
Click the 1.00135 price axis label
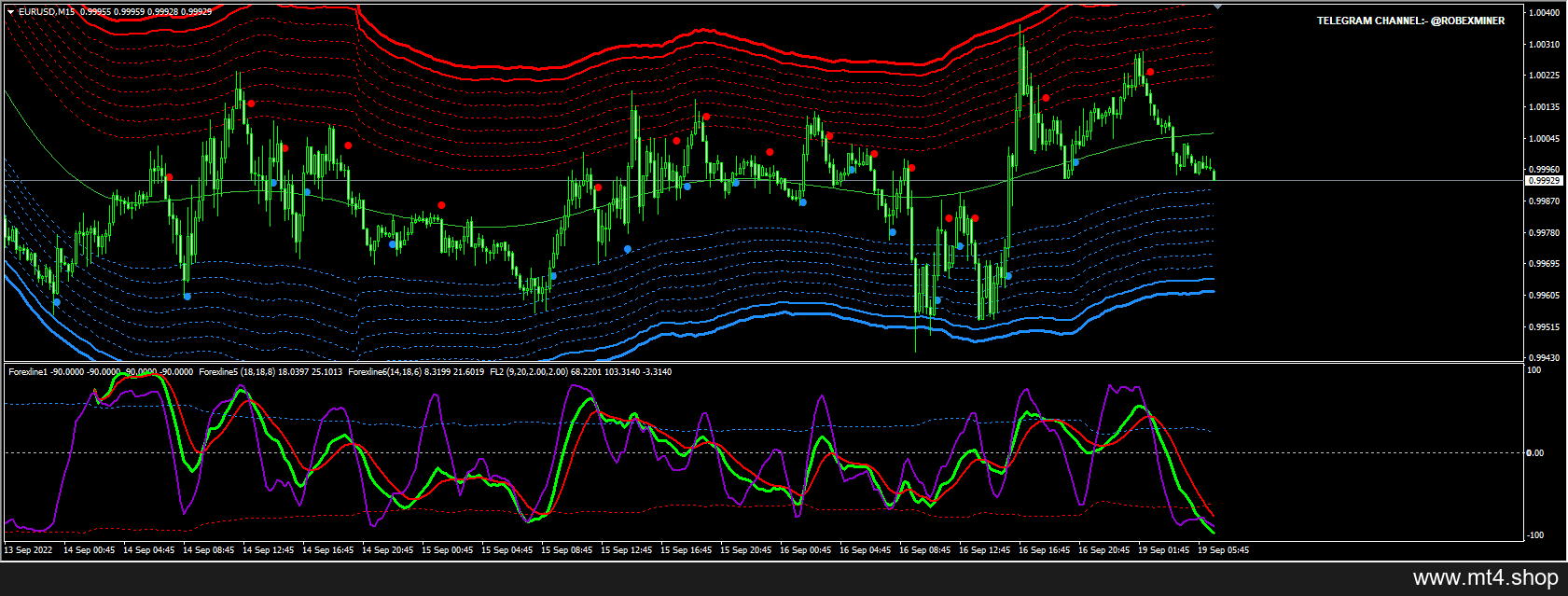1545,107
